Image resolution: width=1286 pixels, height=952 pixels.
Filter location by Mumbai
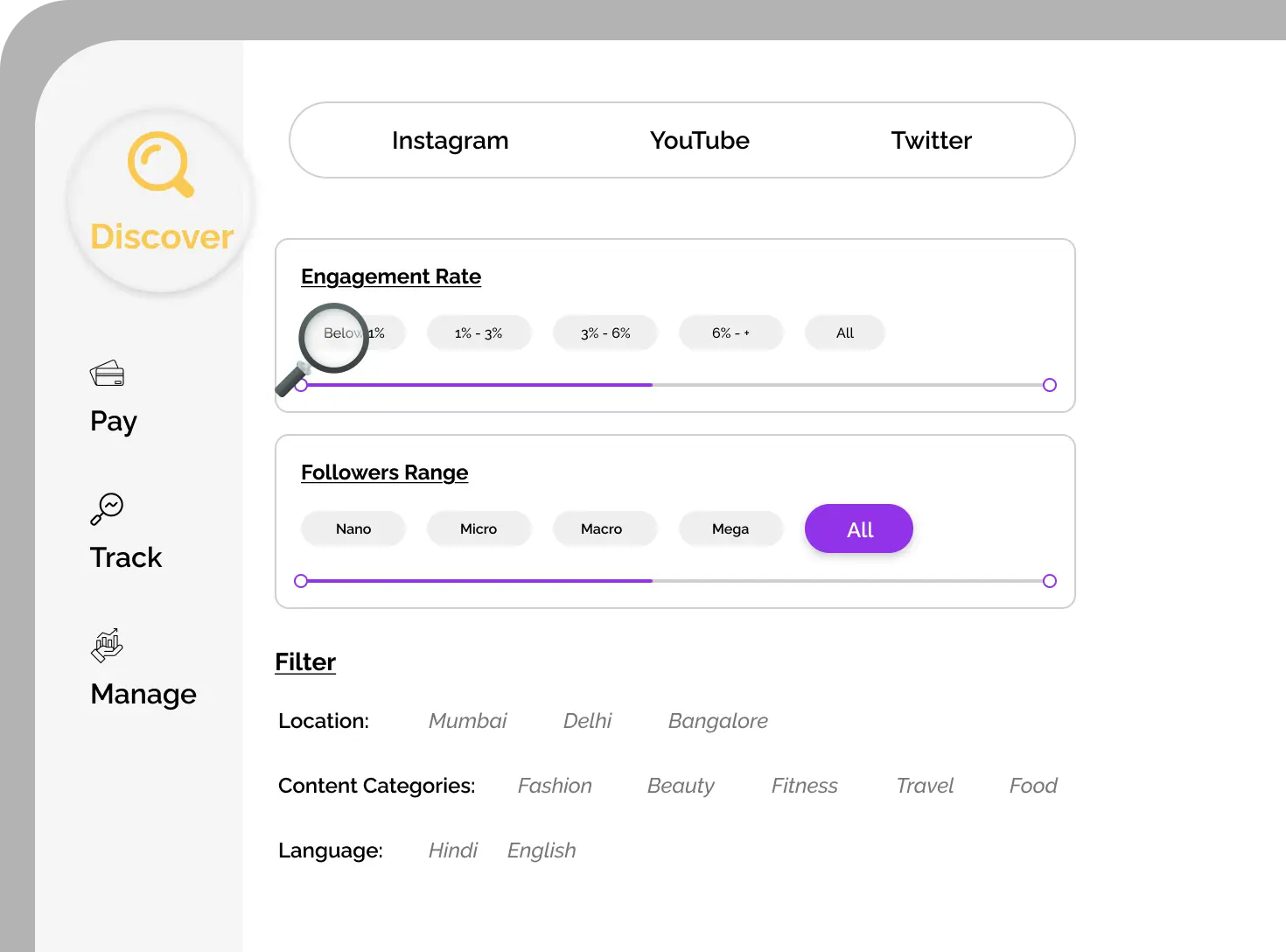coord(467,721)
